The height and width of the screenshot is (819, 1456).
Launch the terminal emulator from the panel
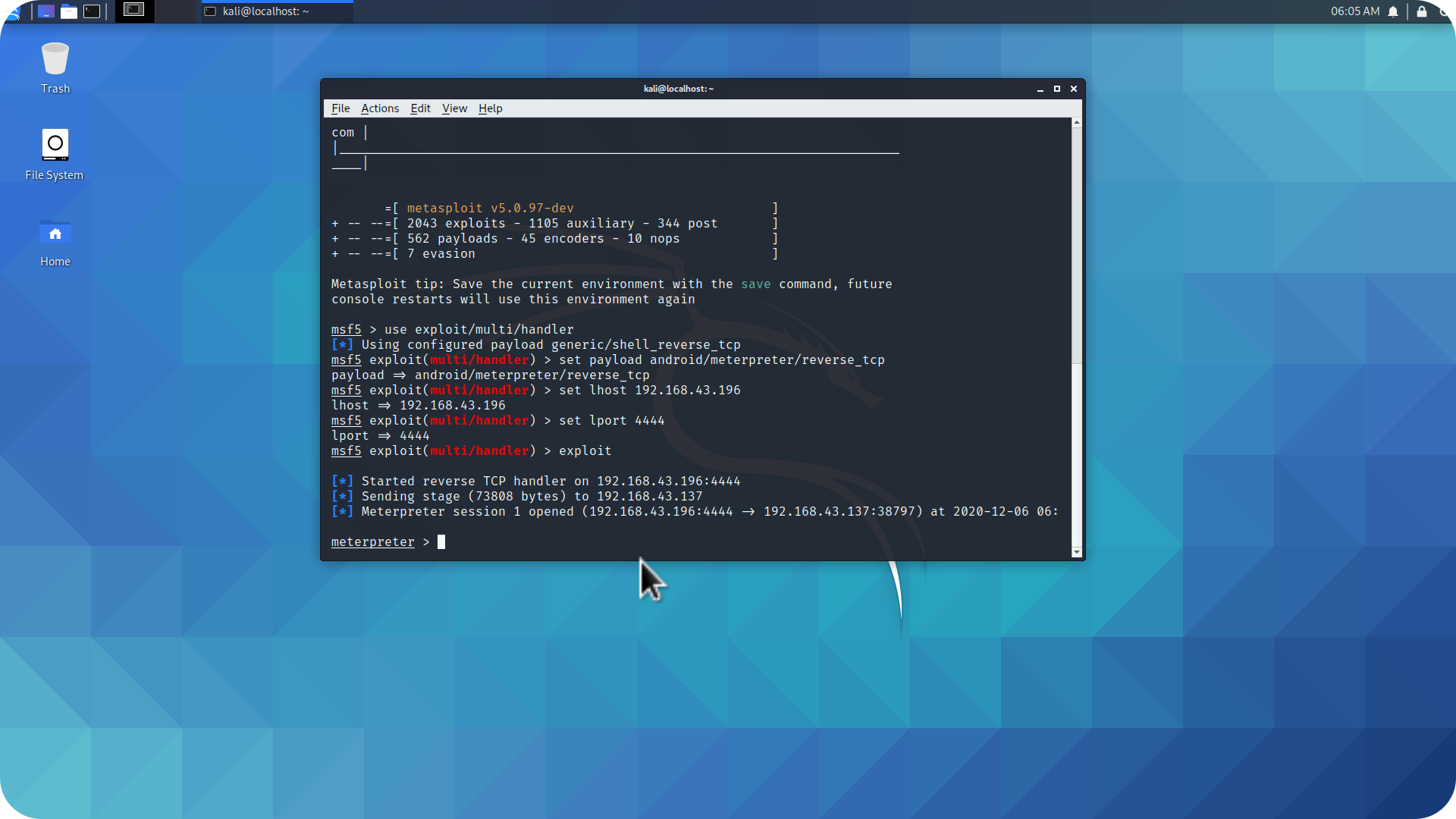[x=92, y=11]
